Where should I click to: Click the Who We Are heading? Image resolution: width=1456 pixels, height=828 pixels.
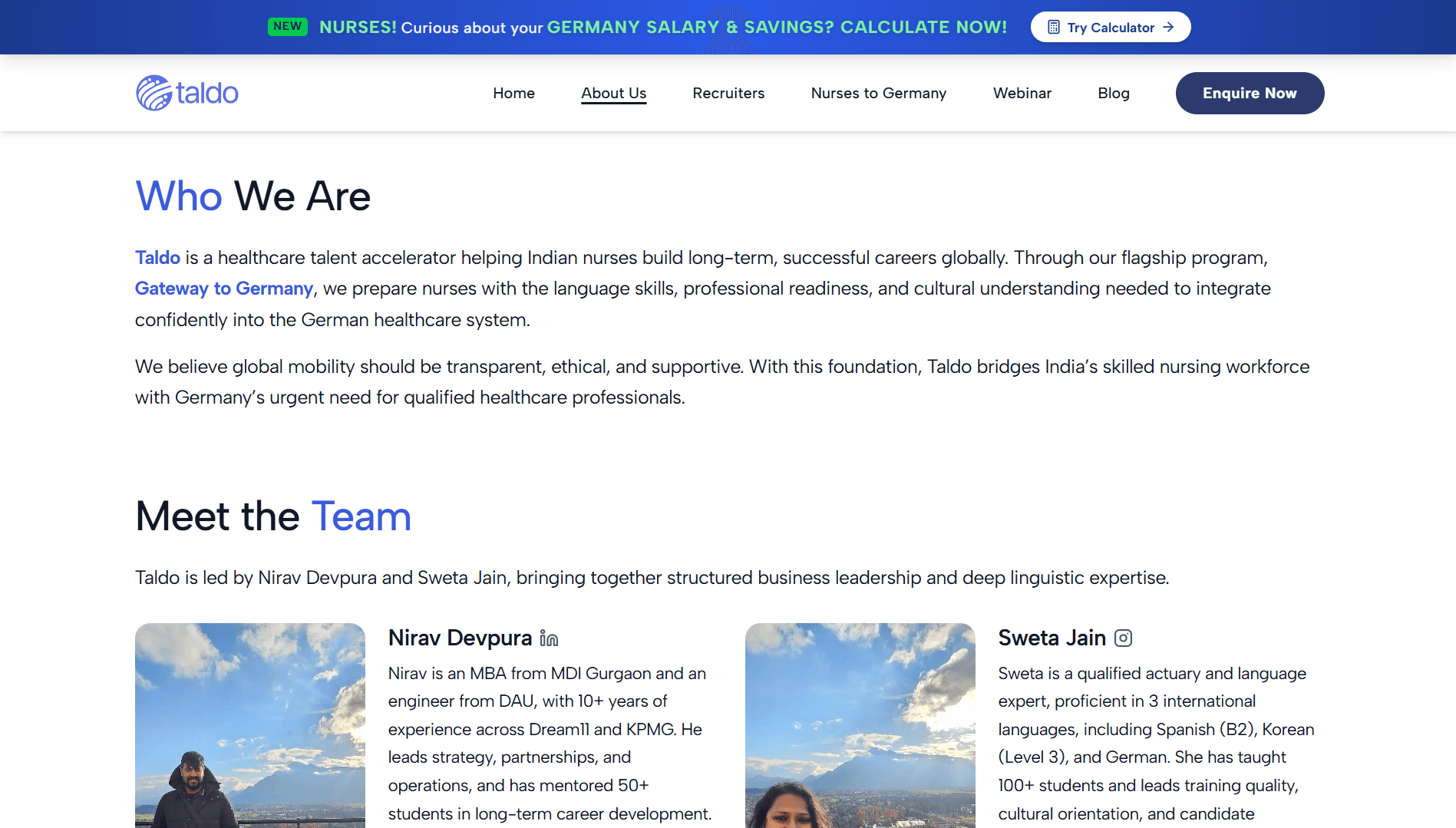pyautogui.click(x=253, y=196)
